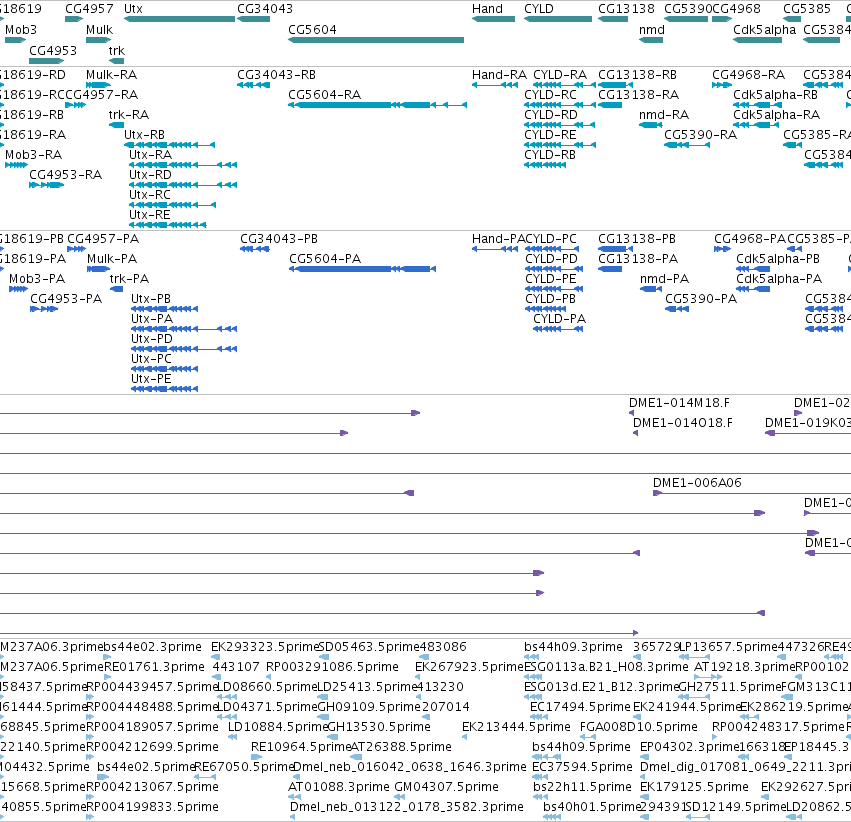
Task: Click the trk gene label
Action: (117, 50)
